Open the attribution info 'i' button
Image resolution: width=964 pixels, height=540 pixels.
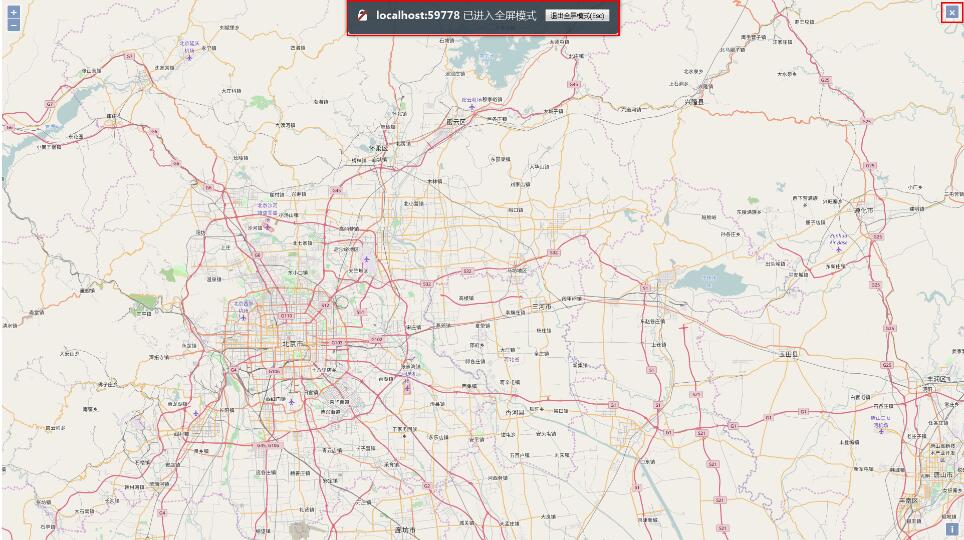(951, 528)
